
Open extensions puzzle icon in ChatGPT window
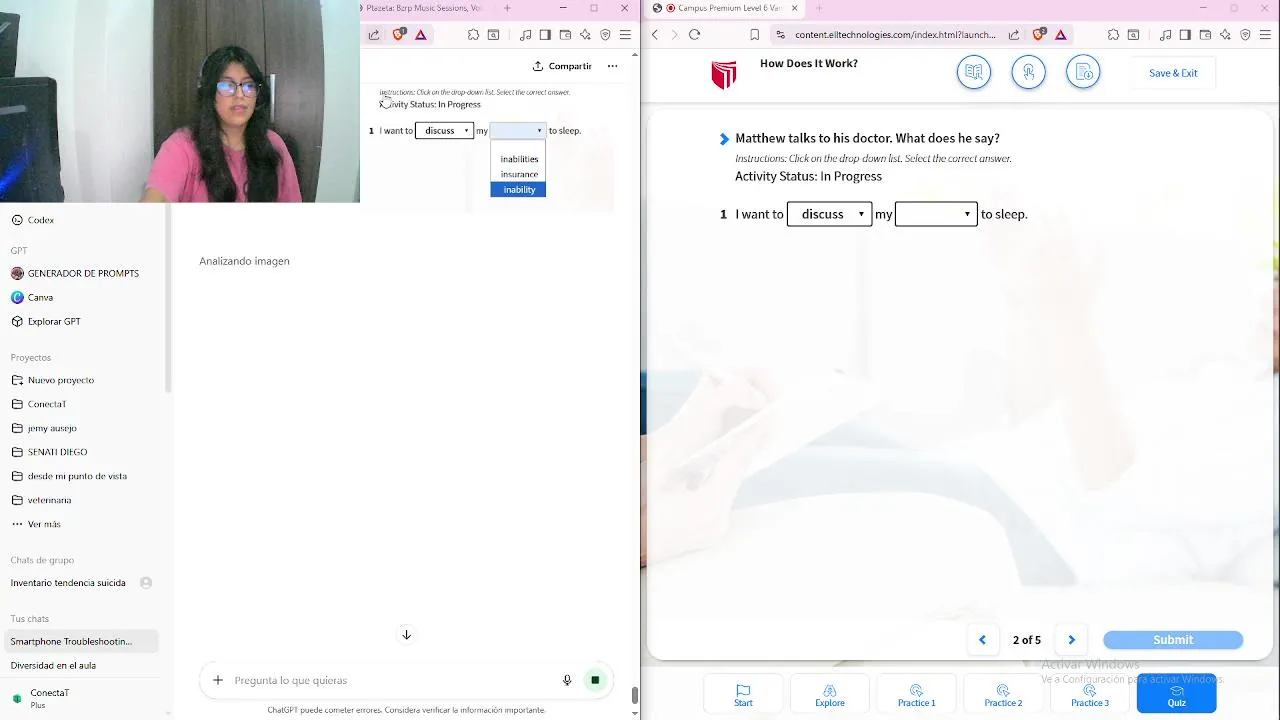click(x=473, y=34)
